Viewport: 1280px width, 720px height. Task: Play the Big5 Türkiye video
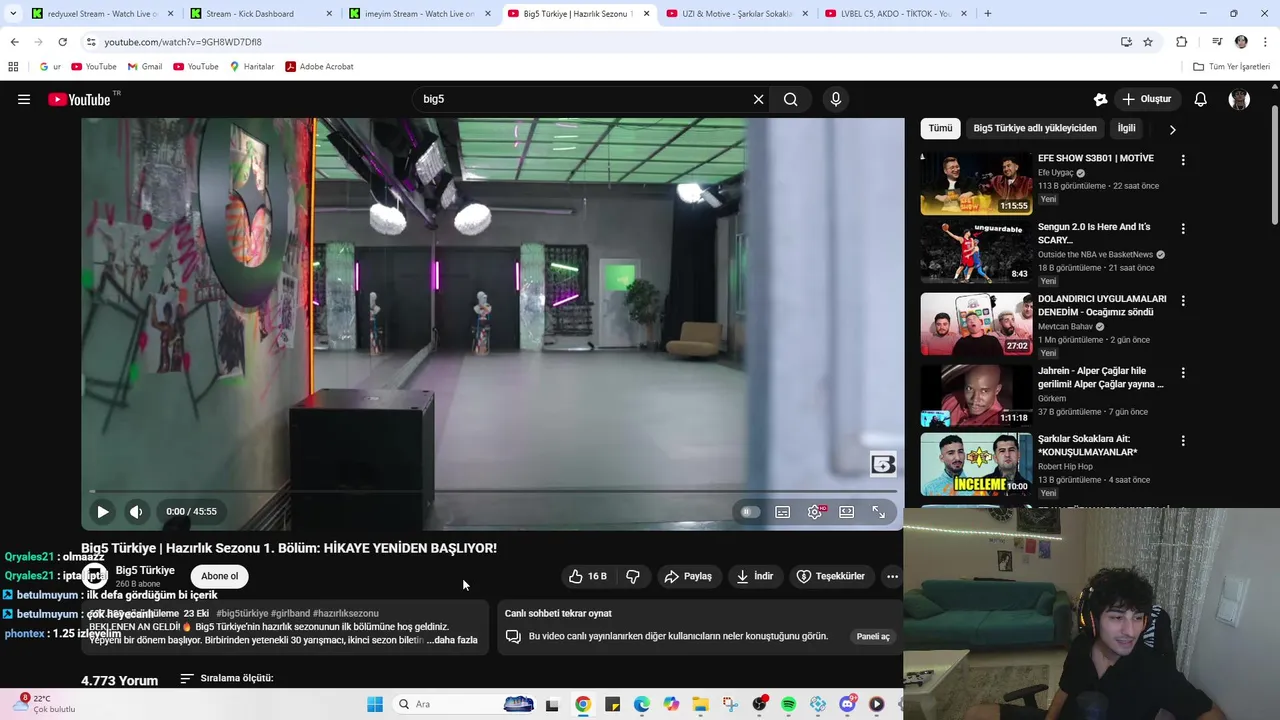(102, 511)
